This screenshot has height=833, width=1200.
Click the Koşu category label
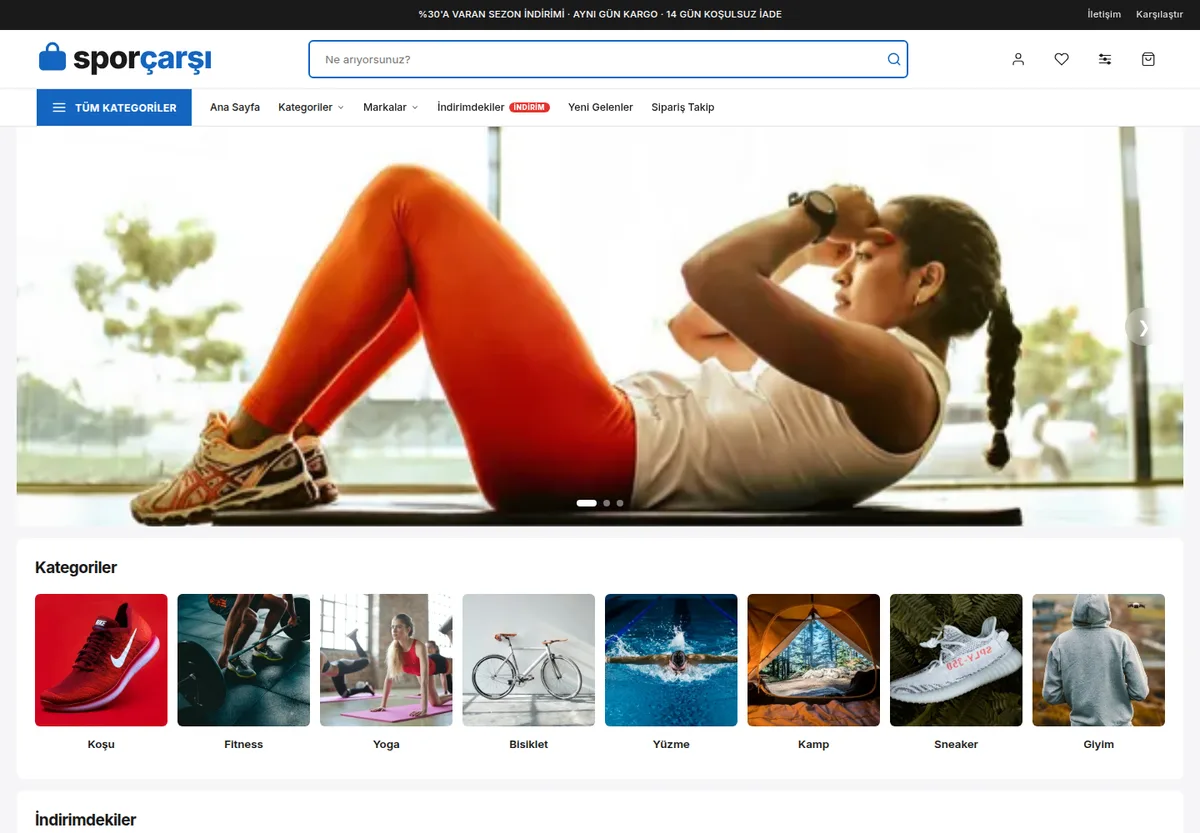(x=101, y=745)
